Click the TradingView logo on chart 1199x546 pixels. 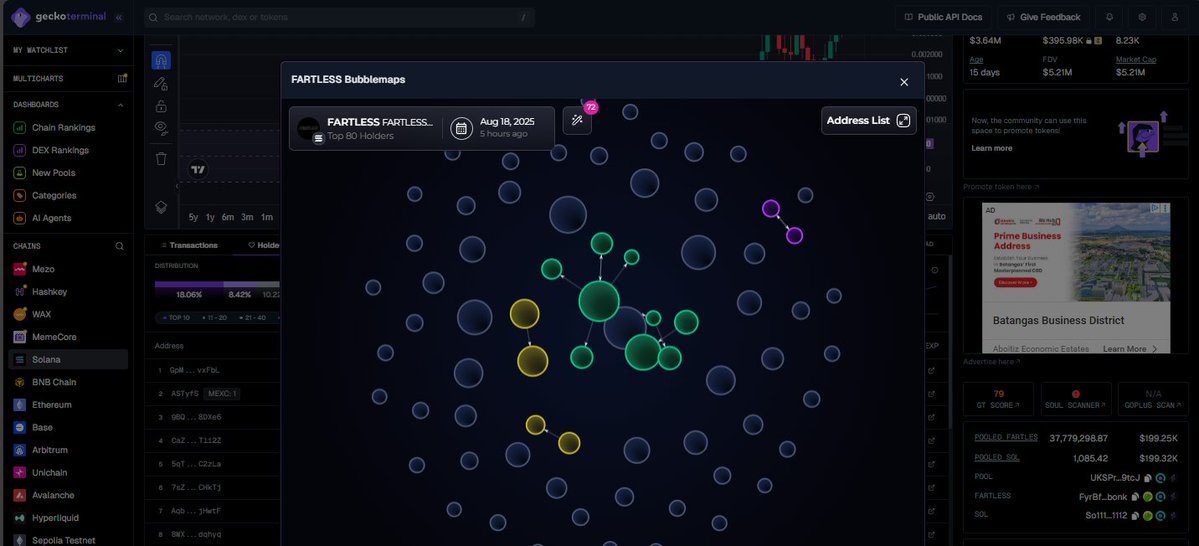point(198,170)
